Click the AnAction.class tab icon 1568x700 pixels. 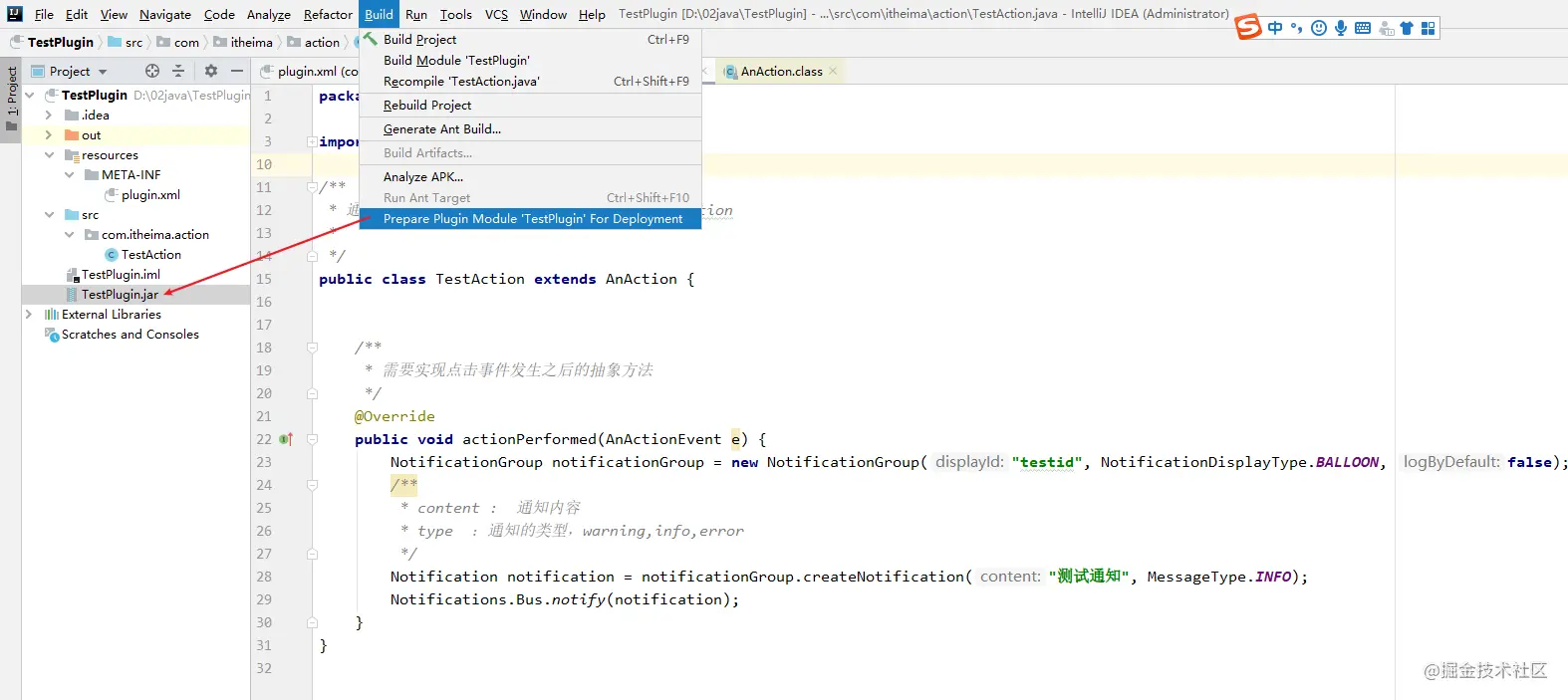(x=730, y=72)
